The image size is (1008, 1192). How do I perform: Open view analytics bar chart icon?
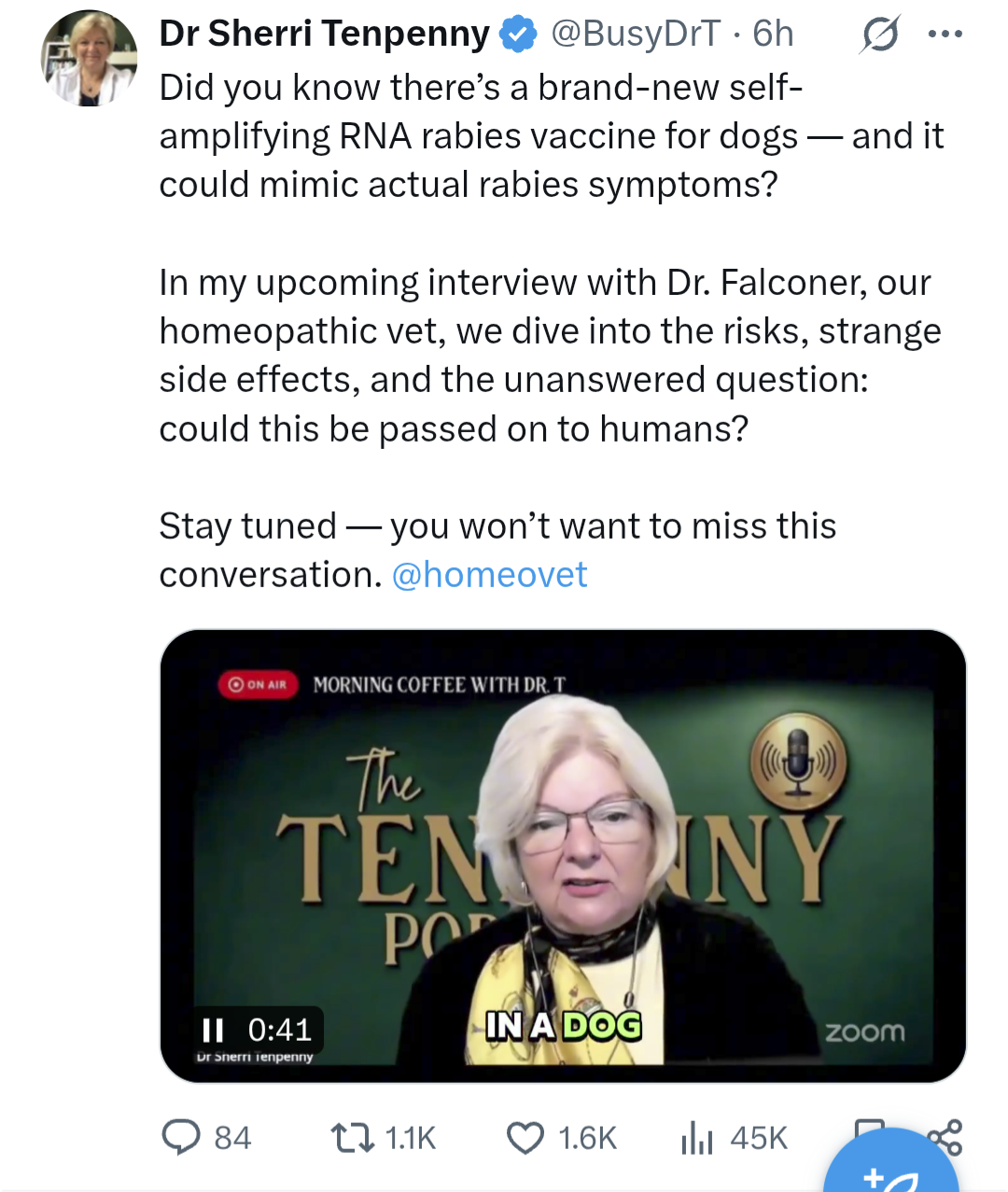click(x=697, y=1137)
